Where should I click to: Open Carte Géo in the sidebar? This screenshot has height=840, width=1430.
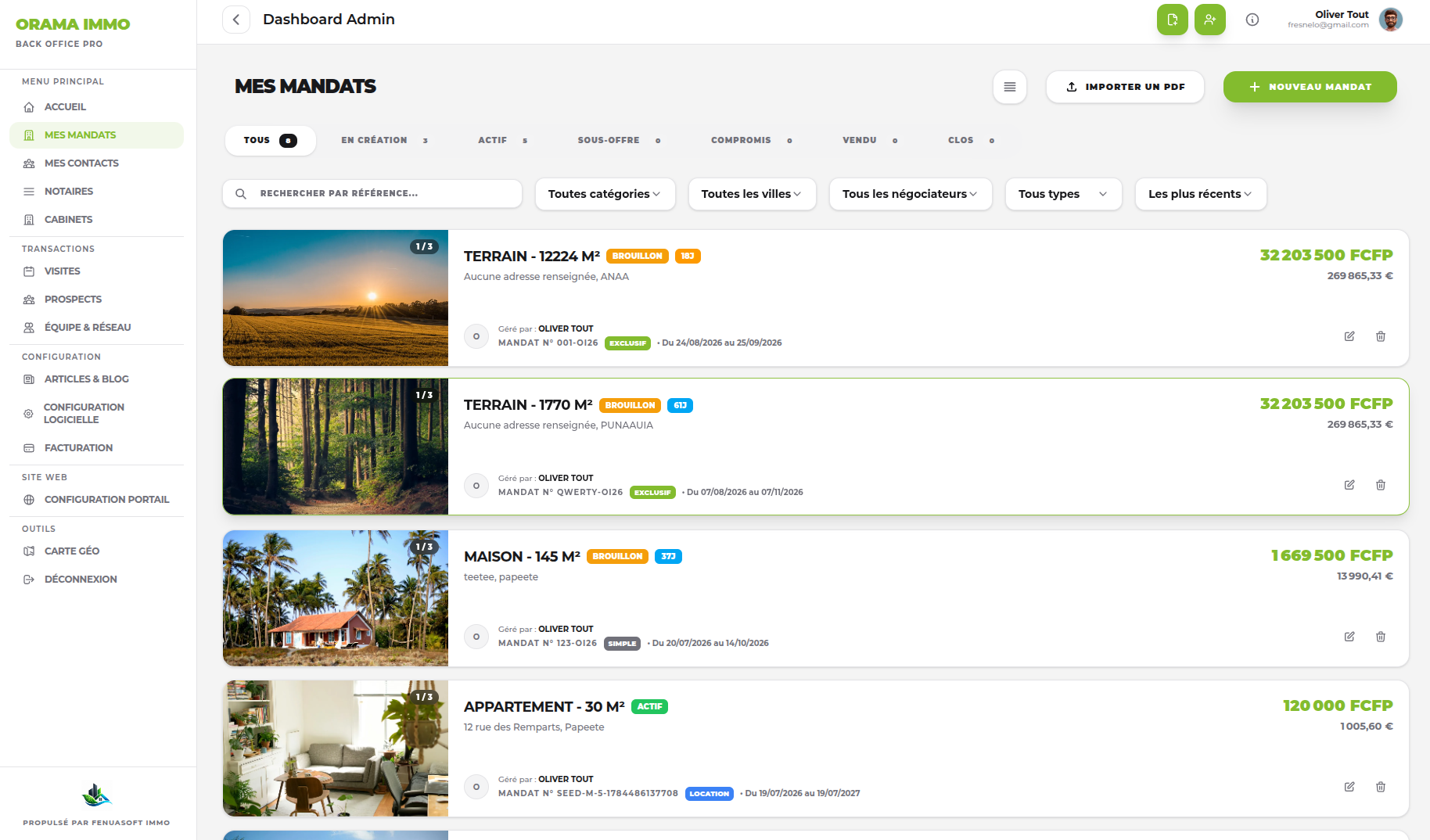coord(96,551)
